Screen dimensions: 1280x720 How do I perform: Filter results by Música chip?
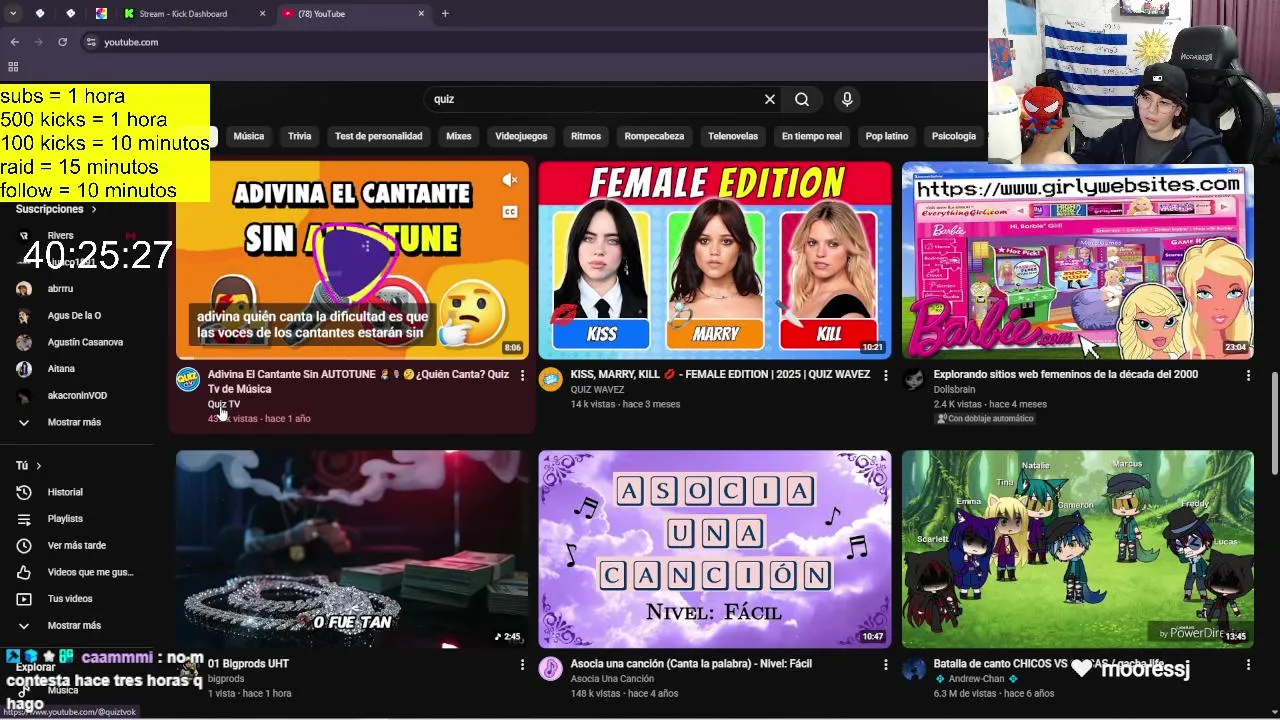tap(249, 136)
